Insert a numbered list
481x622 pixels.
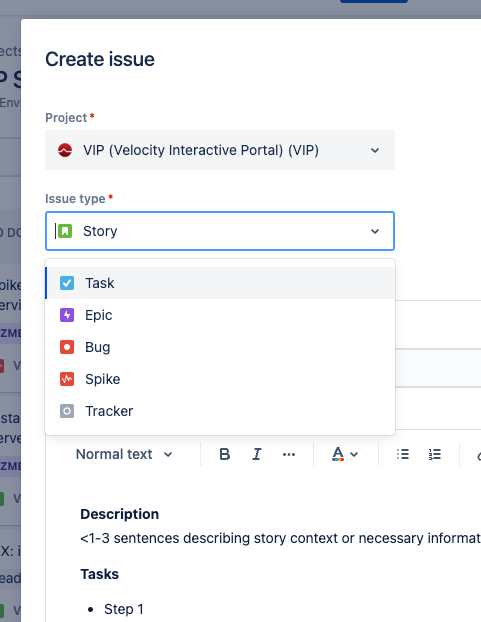(x=435, y=454)
